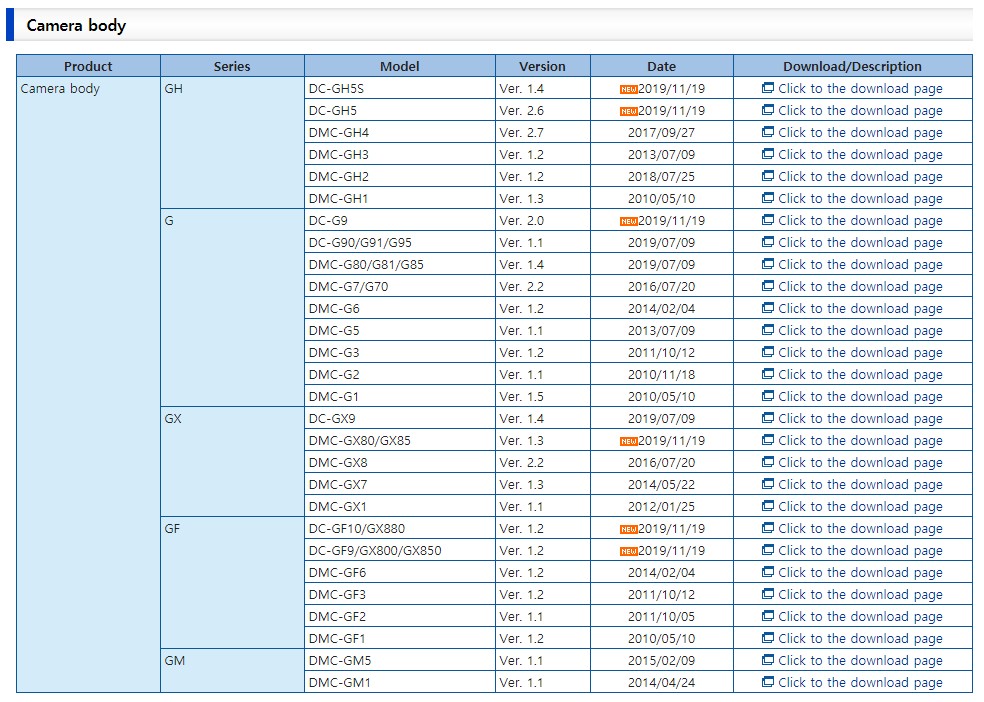Click the window icon in the DMC-GF2 row

pos(767,615)
